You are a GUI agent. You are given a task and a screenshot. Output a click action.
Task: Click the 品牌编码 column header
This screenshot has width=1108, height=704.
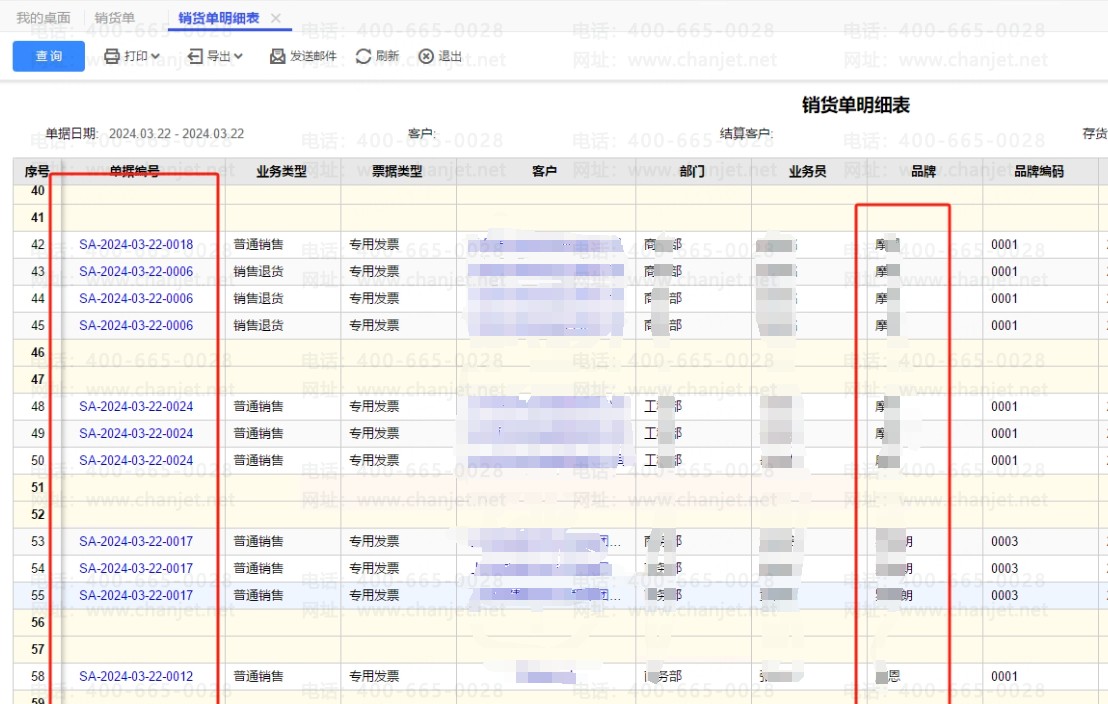[1039, 171]
